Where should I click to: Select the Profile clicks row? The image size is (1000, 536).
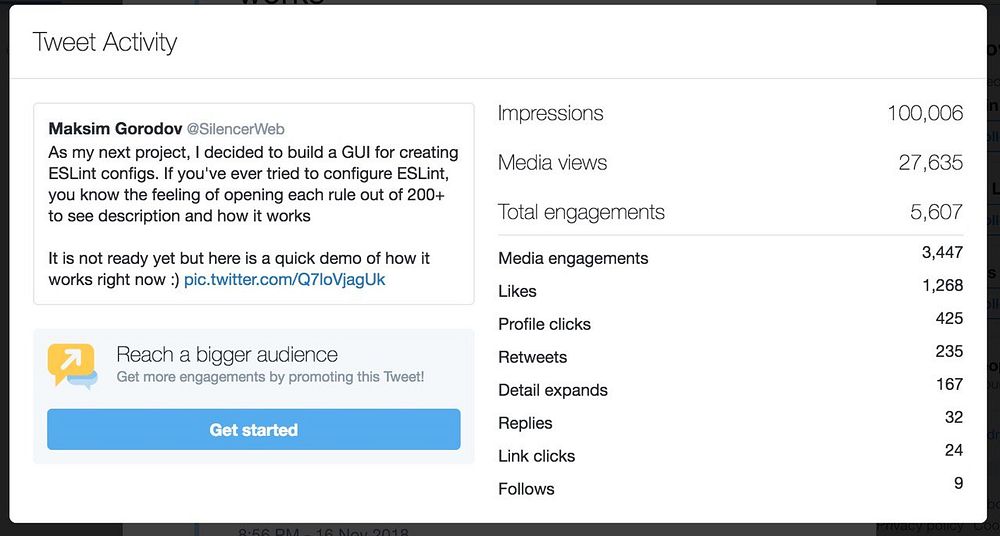coord(730,321)
